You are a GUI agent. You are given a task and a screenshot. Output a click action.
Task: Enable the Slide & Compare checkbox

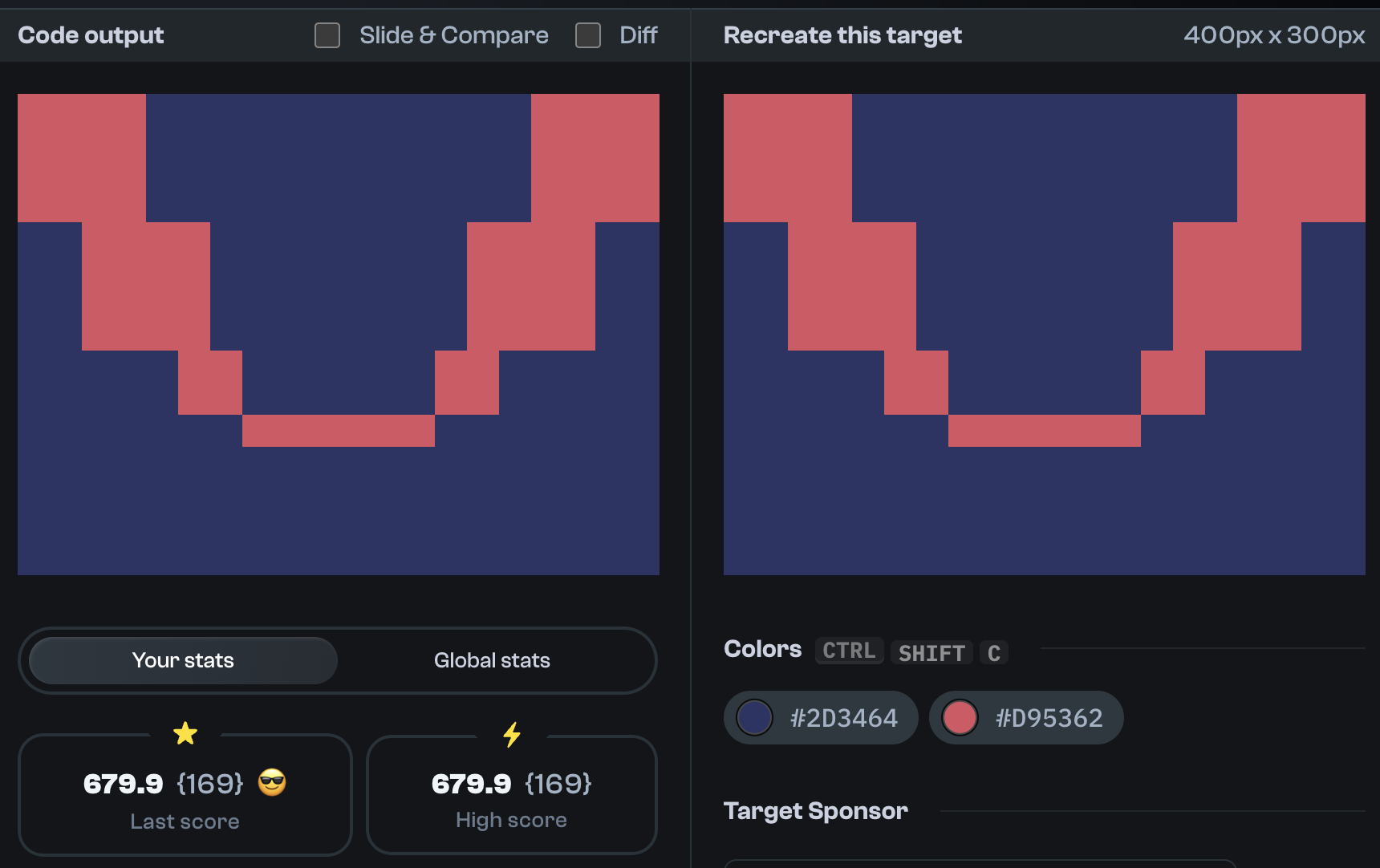click(327, 34)
